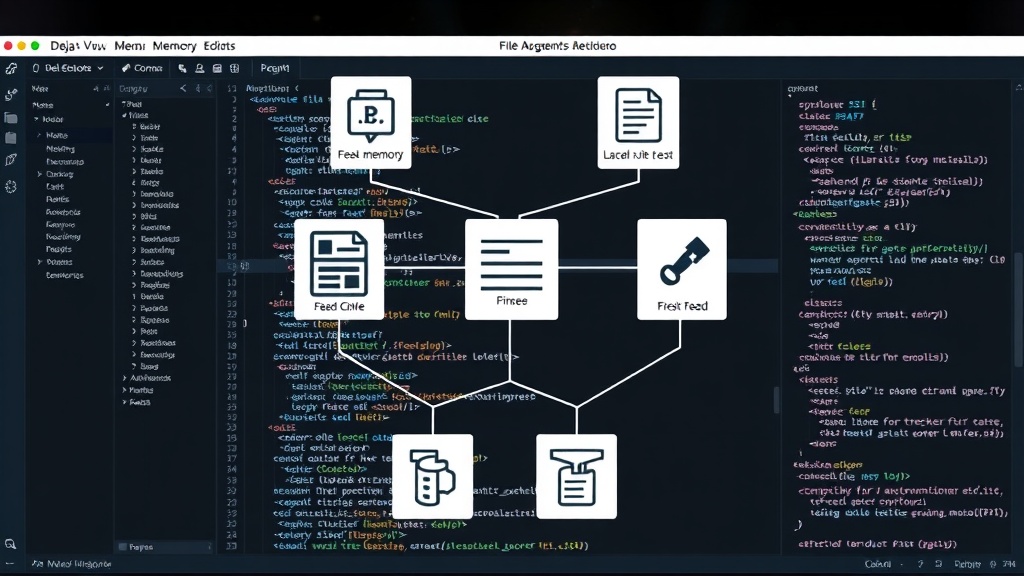Viewport: 1024px width, 576px height.
Task: Click the calendar-style icon in top toolbar
Action: coord(217,68)
